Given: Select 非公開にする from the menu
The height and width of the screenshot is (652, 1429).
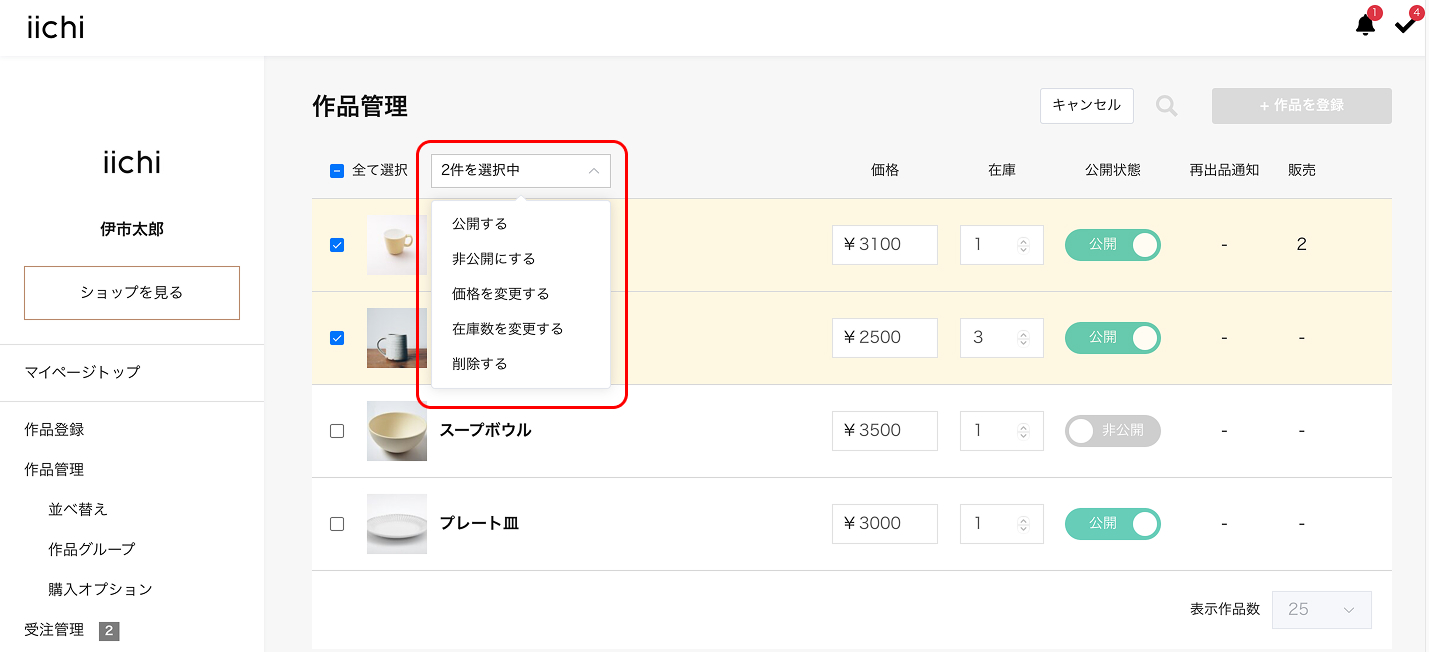Looking at the screenshot, I should click(494, 259).
